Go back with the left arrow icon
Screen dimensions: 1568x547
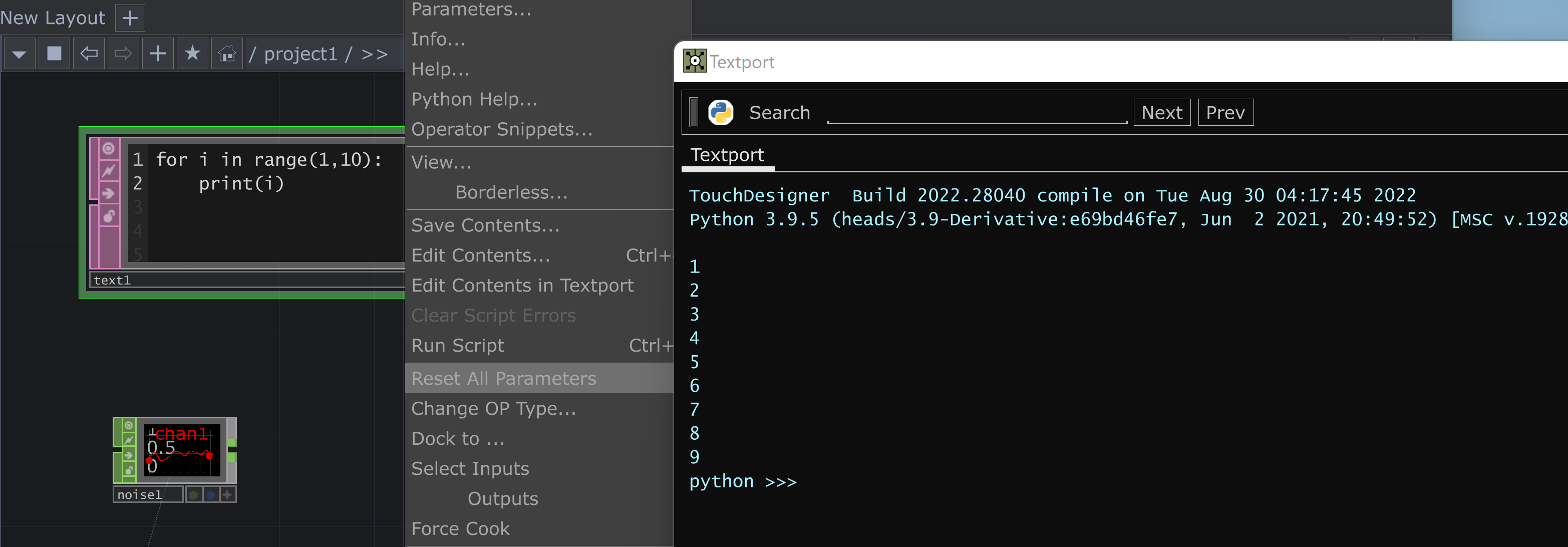89,54
